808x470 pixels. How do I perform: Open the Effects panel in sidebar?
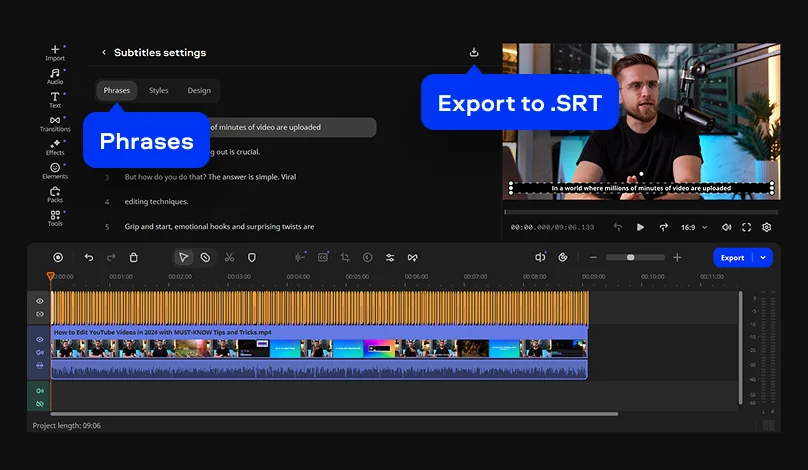coord(55,147)
